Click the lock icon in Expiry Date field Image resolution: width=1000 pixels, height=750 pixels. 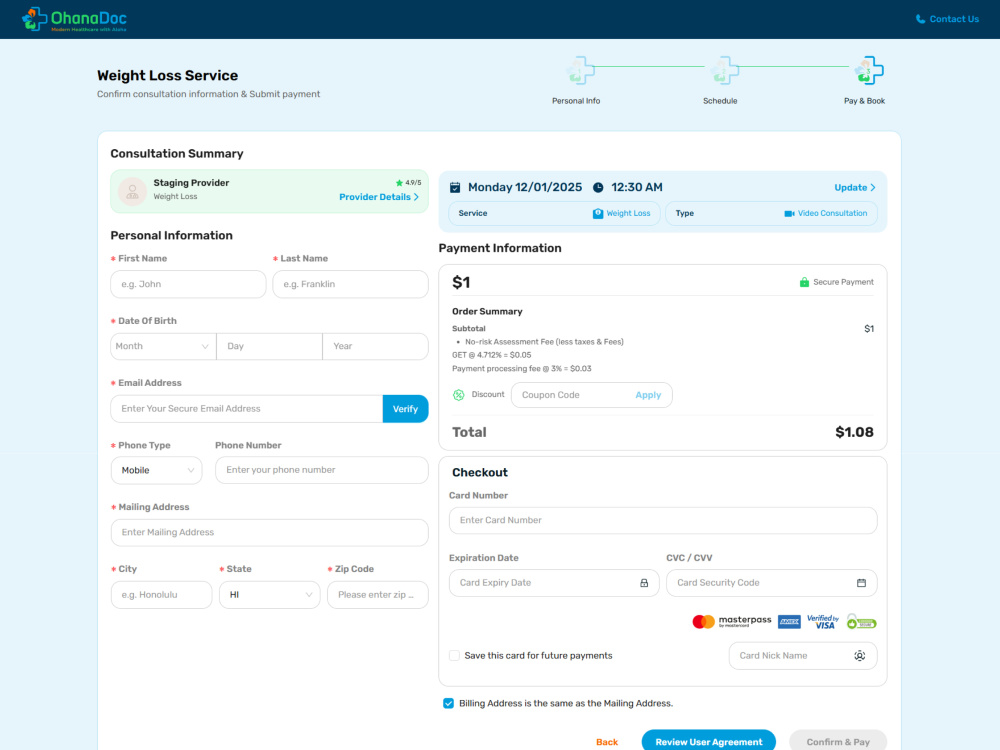[644, 583]
